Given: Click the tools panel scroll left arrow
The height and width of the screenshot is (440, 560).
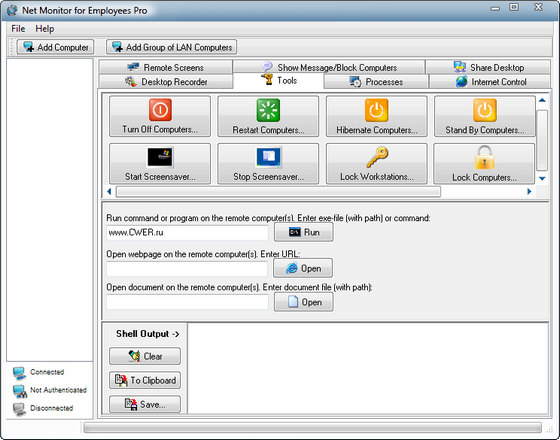Looking at the screenshot, I should (x=109, y=192).
